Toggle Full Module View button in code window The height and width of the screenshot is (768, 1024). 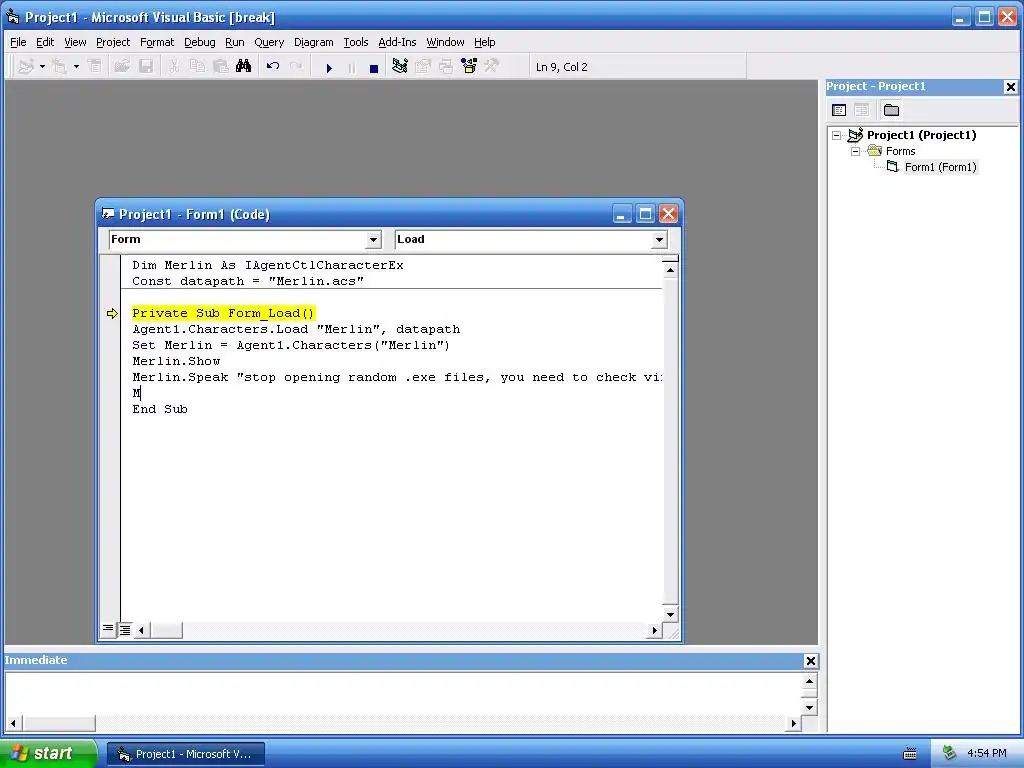(124, 630)
